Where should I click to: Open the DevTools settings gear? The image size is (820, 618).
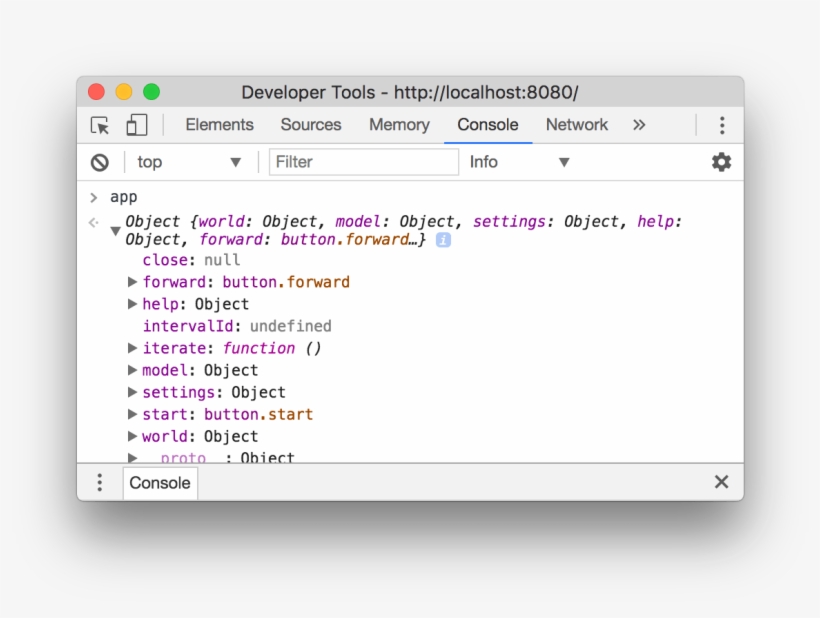[x=721, y=161]
